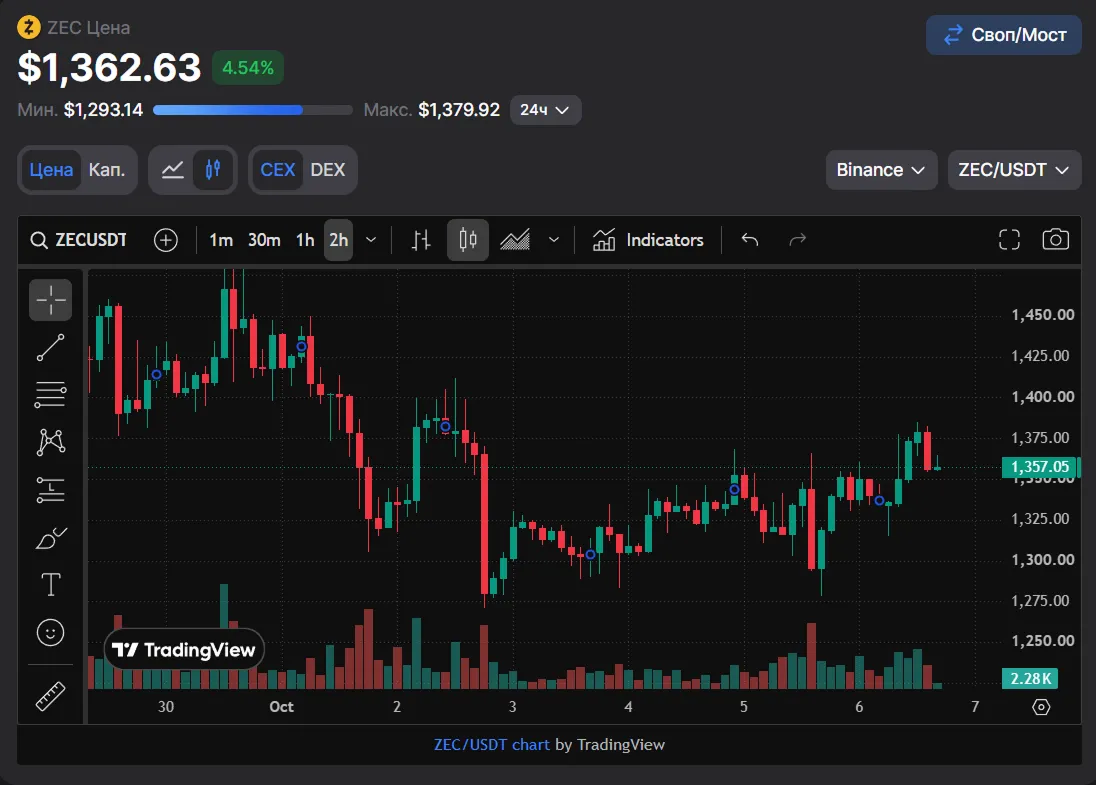This screenshot has width=1096, height=785.
Task: Select DEX exchange type
Action: pos(328,170)
